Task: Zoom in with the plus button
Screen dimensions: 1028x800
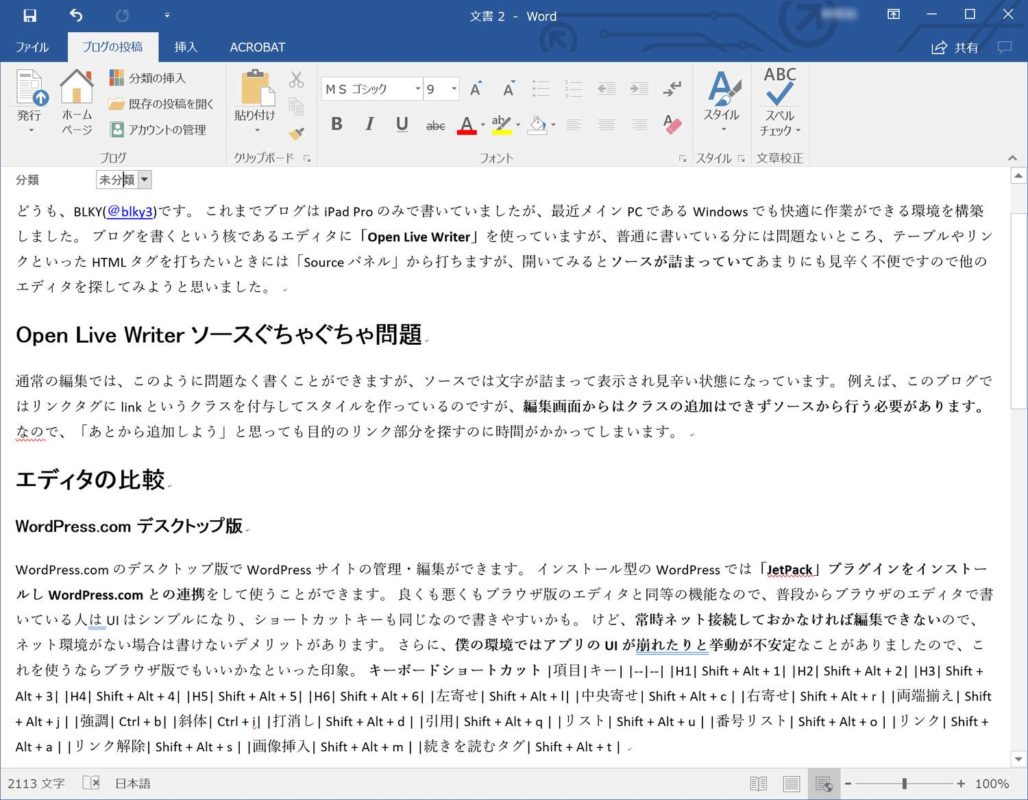Action: [960, 784]
